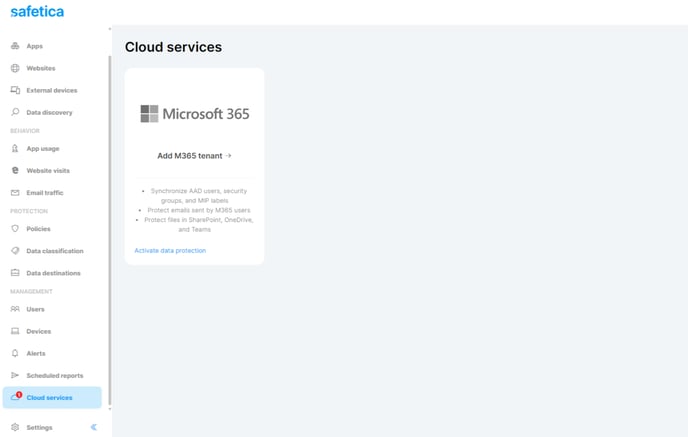
Task: Click the Websites globe icon
Action: [x=15, y=68]
